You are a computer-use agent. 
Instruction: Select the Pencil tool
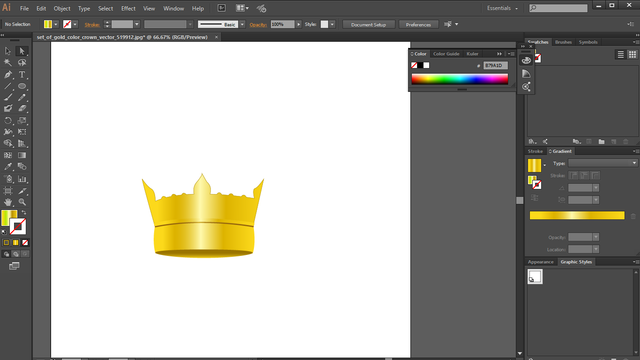click(22, 98)
